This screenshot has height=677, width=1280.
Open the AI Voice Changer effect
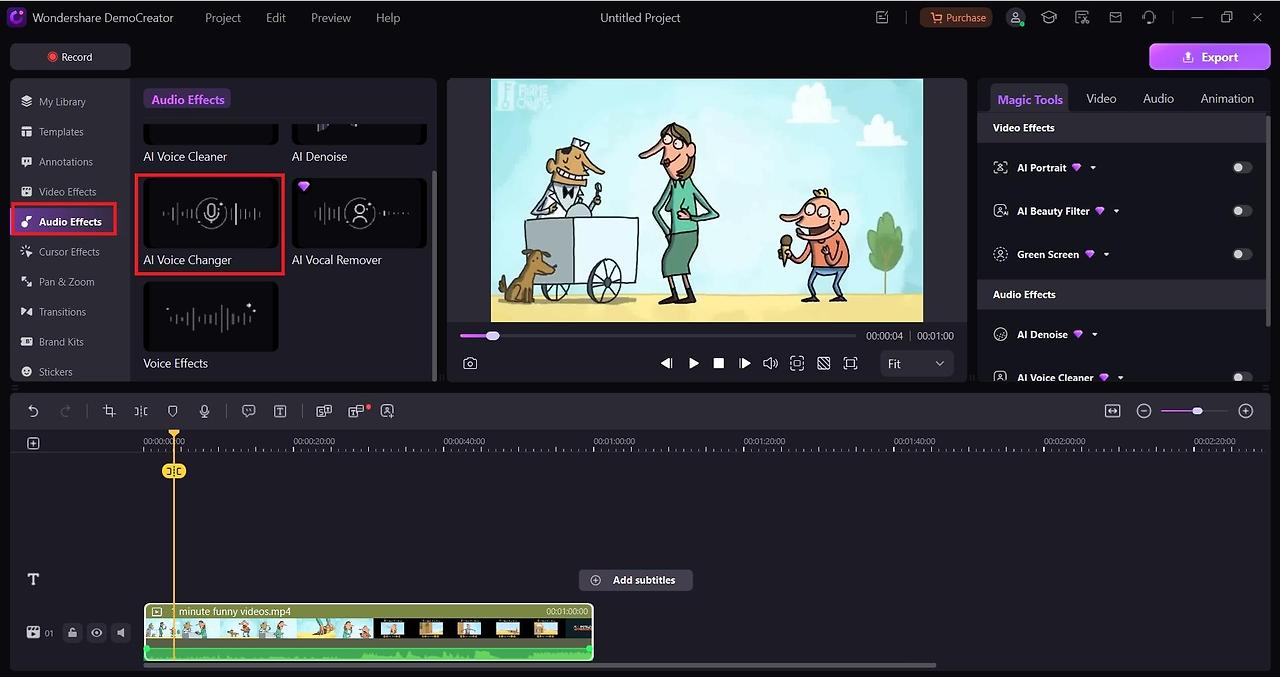point(210,222)
